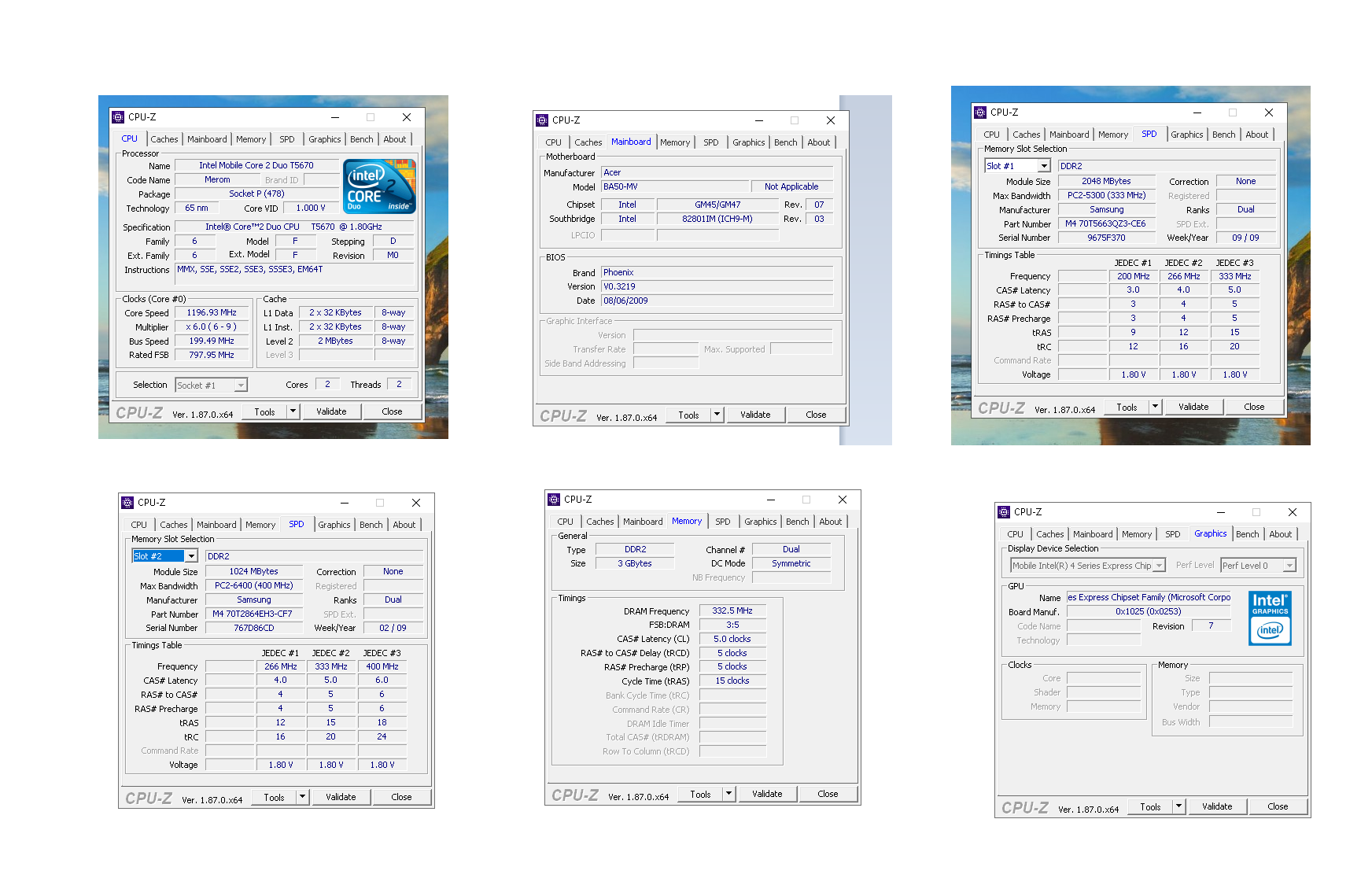Viewport: 1372px width, 878px height.
Task: Open Tools arrow menu in Acer Mainboard window
Action: pos(717,415)
